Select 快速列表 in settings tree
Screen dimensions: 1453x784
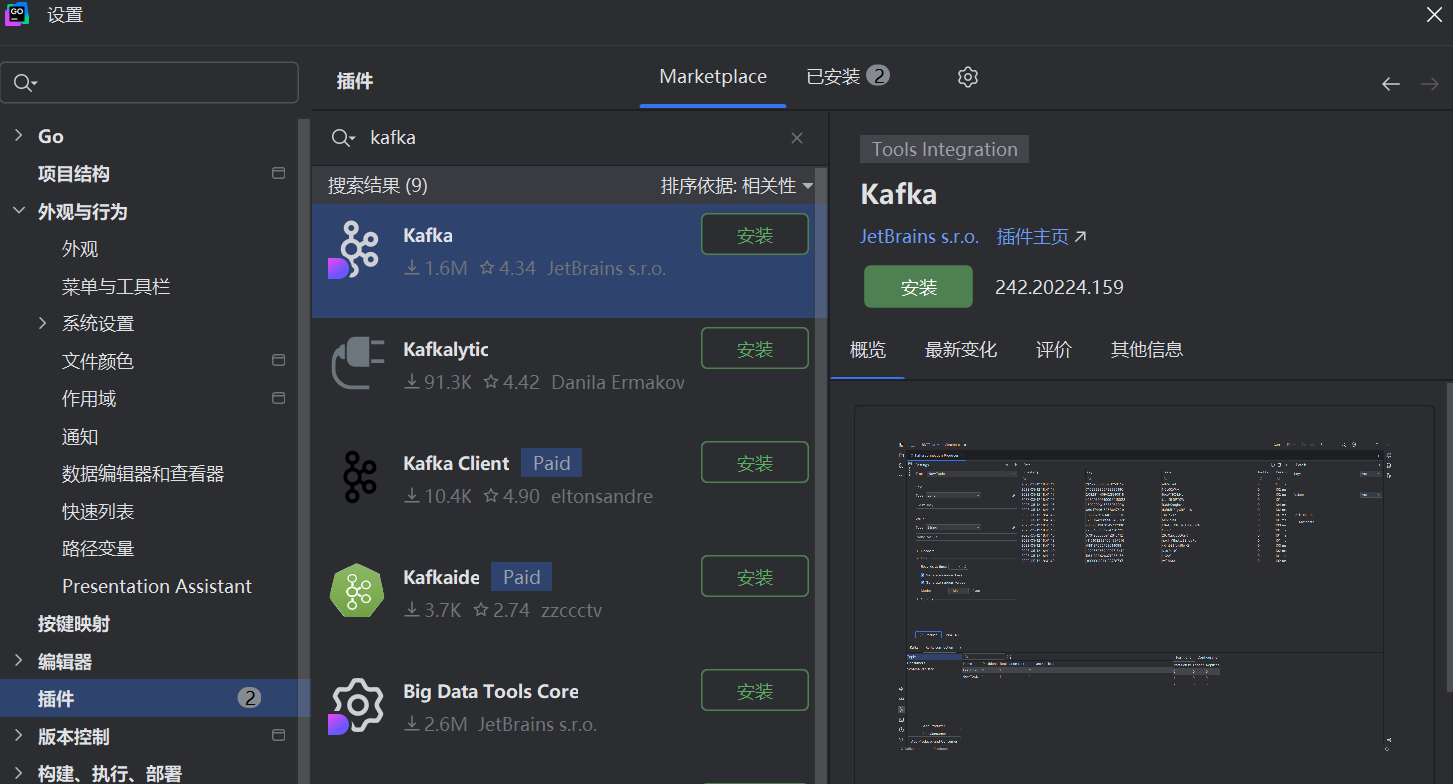(98, 511)
